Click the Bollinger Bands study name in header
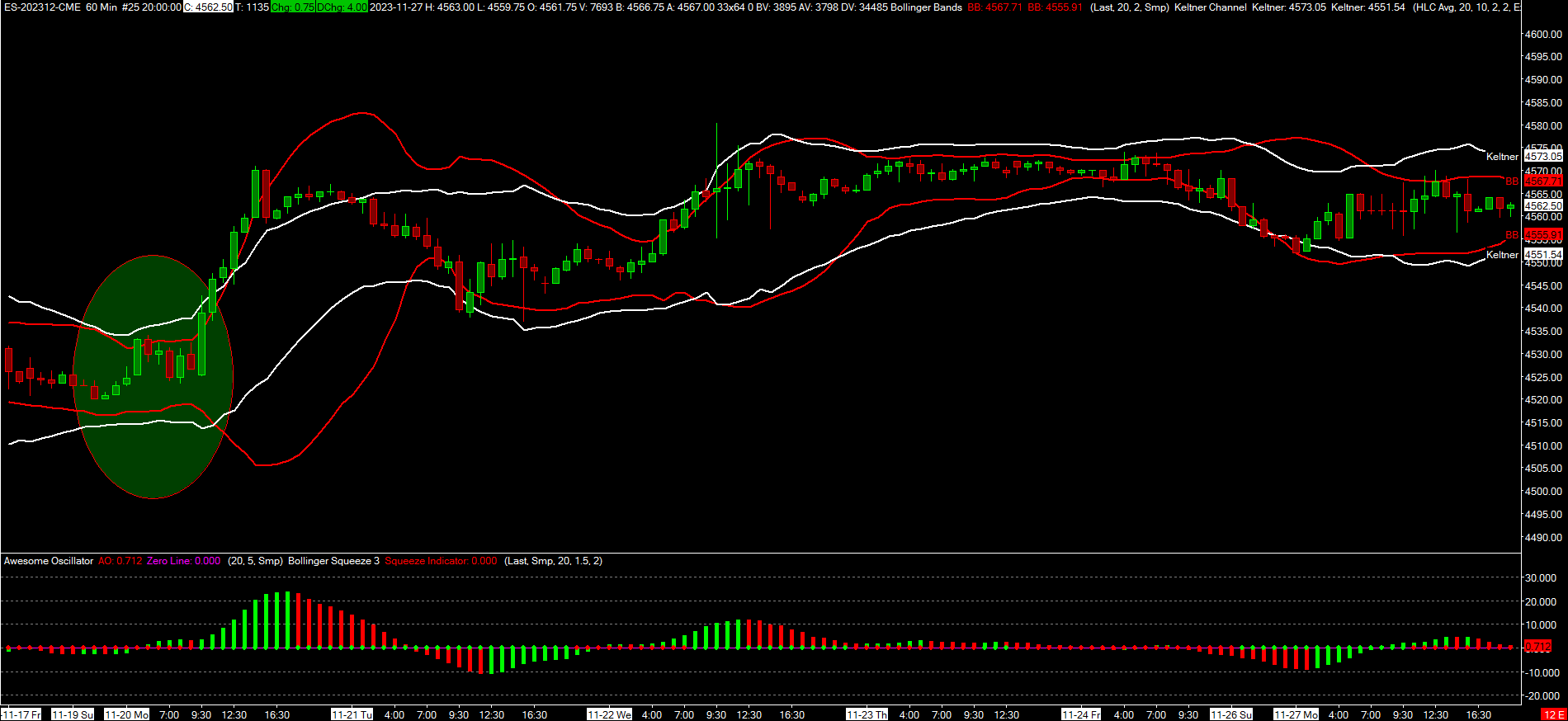Screen dimensions: 1568x721 point(926,7)
